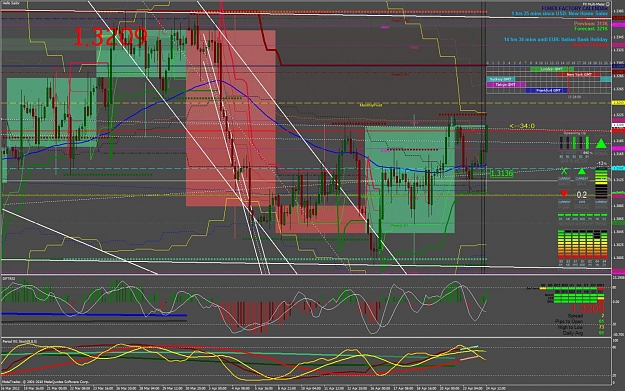The width and height of the screenshot is (625, 391).
Task: Click the multi-timeframe green-to-red bar meter
Action: click(583, 244)
